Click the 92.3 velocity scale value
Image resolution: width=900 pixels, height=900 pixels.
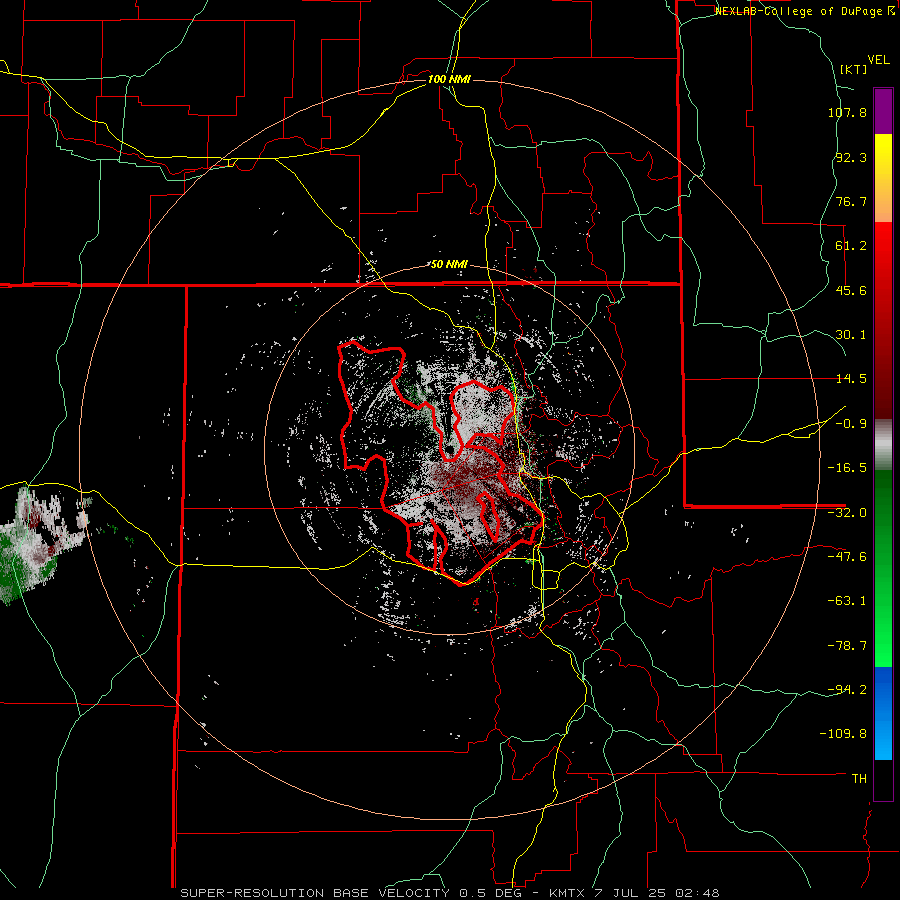[x=851, y=157]
